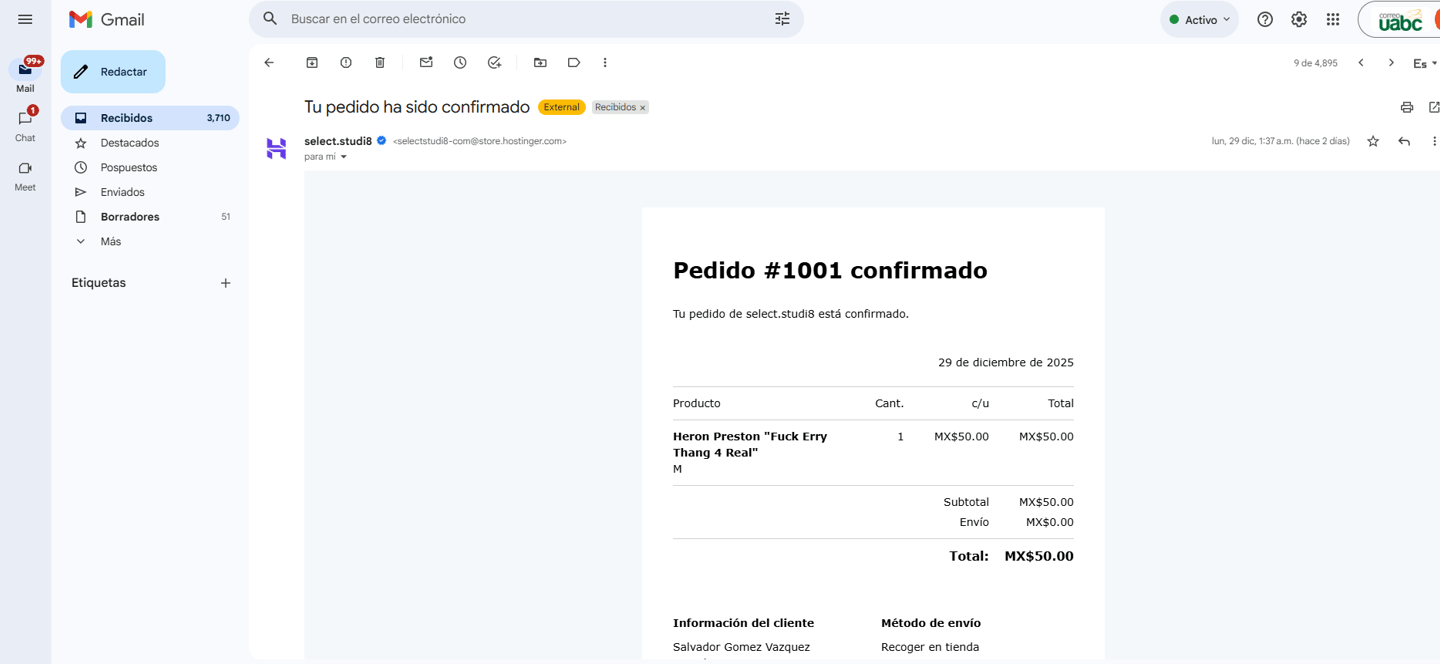
Task: Report this email as spam
Action: point(346,63)
